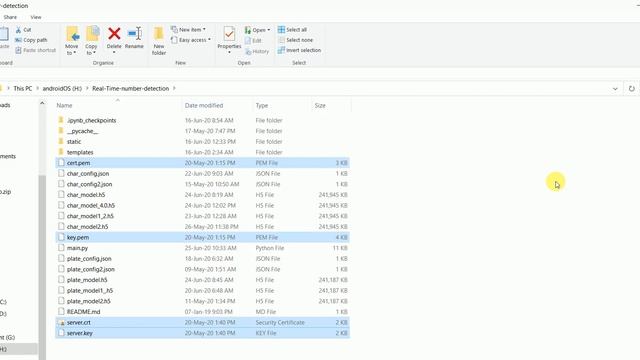Click the .ipynb_checkpoints folder icon

click(x=61, y=120)
